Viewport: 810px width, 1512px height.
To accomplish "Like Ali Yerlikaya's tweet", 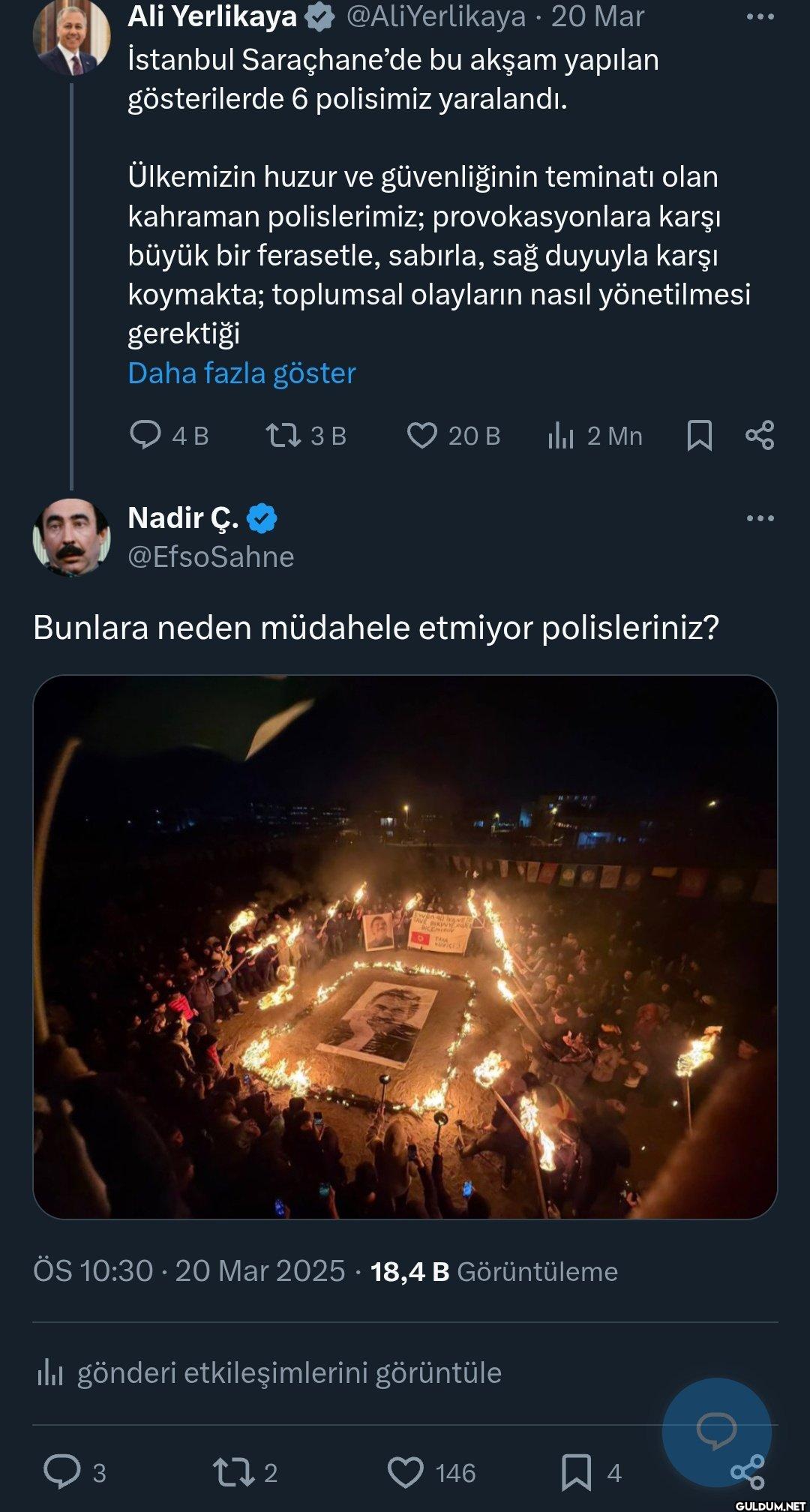I will click(x=421, y=435).
